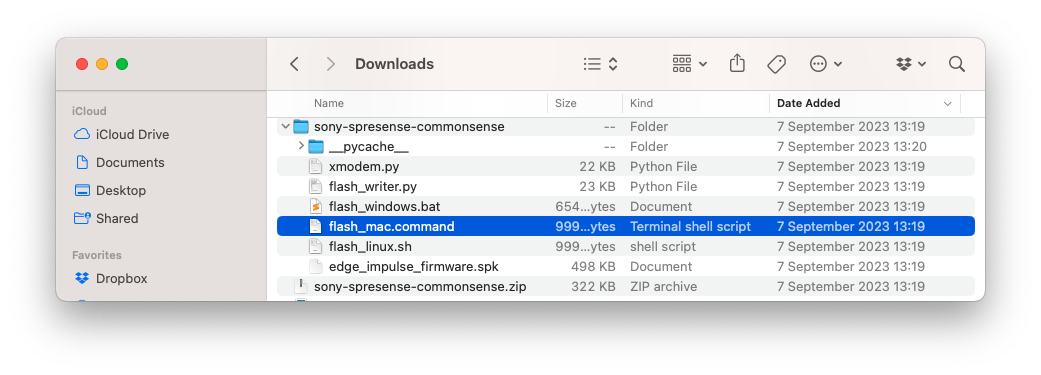
Task: Click the 322 KB size cell
Action: pyautogui.click(x=593, y=287)
